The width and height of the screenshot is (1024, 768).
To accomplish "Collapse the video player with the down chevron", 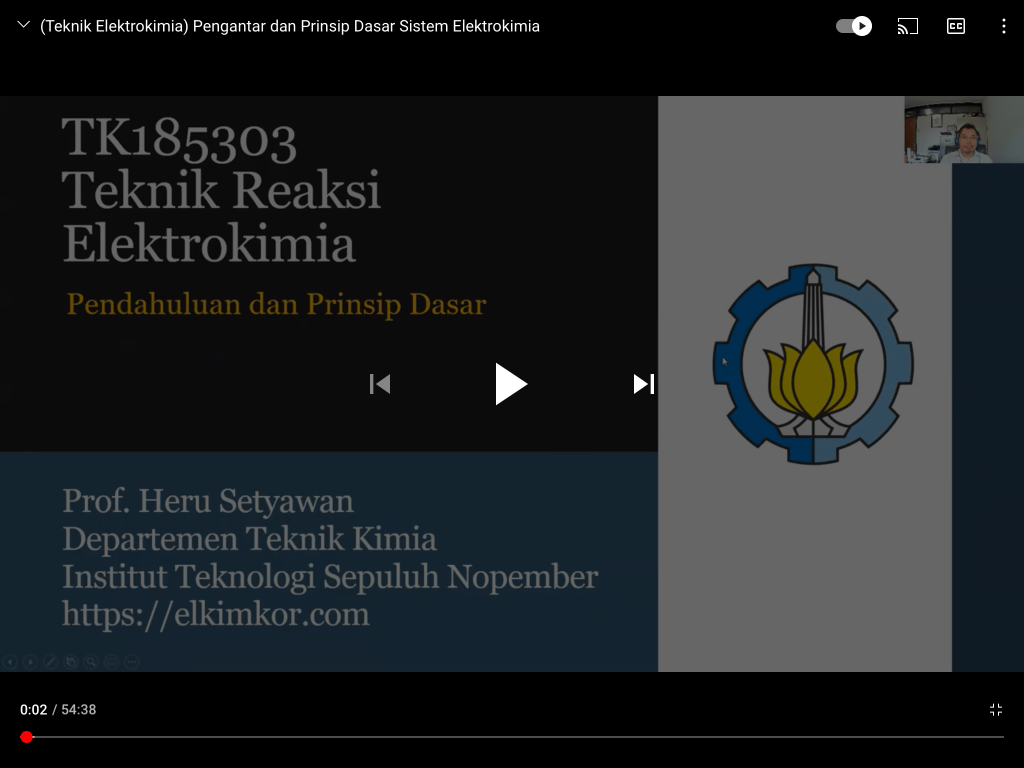I will (24, 26).
